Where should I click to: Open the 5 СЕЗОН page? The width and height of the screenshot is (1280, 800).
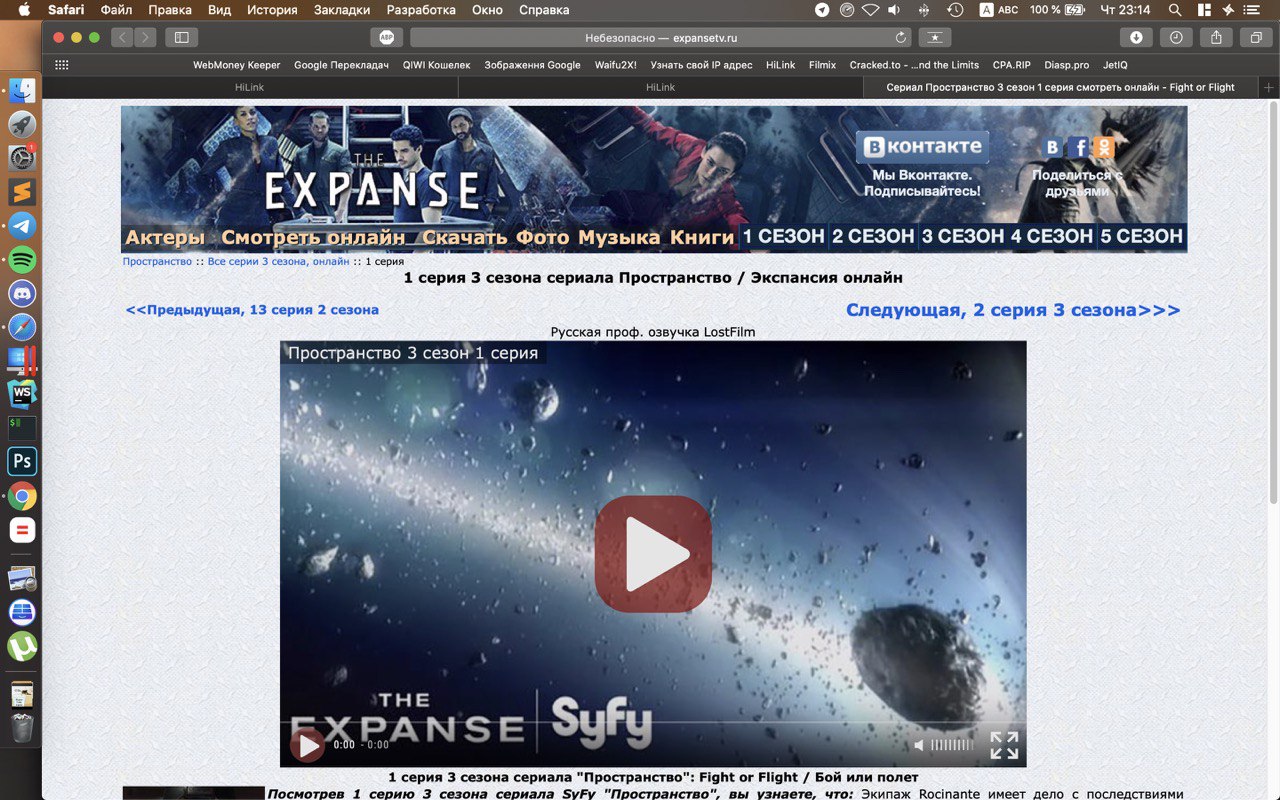(1141, 236)
